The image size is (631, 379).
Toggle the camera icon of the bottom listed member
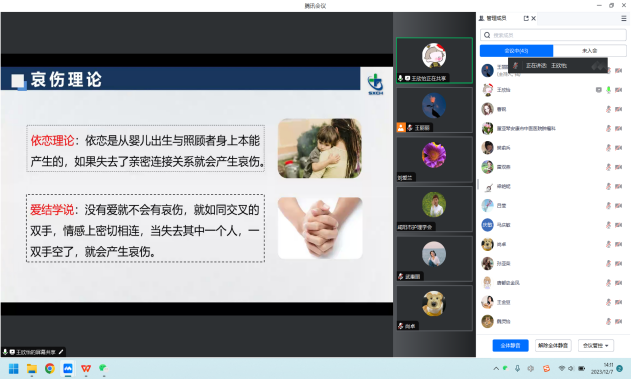[619, 321]
